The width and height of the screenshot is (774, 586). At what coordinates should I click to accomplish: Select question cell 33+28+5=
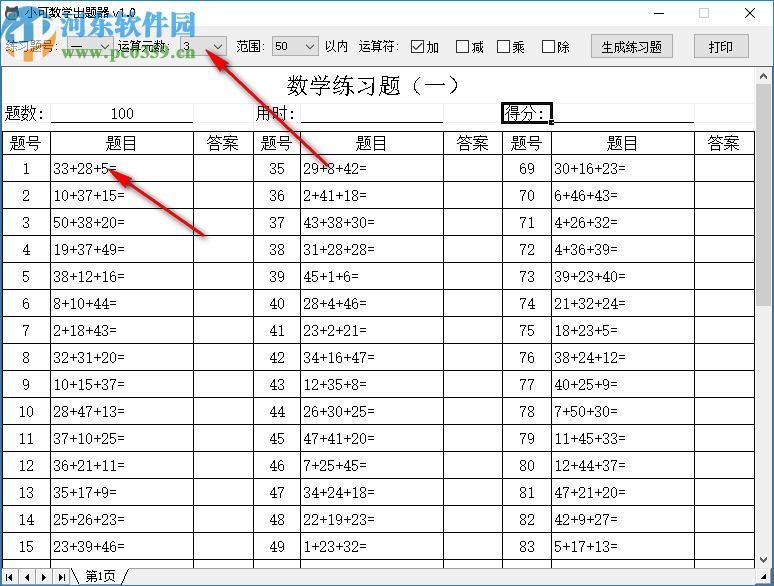pos(122,168)
